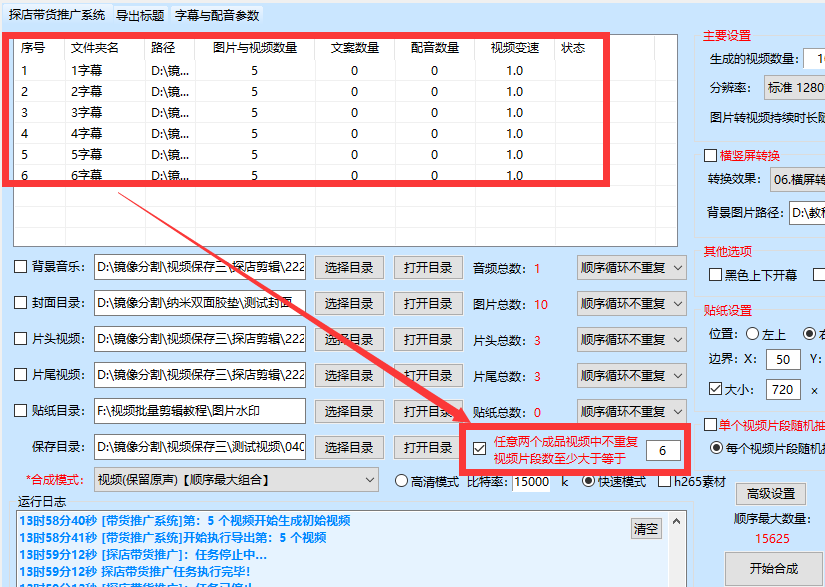825x587 pixels.
Task: Click 选择目录 for 片尾视频
Action: (x=349, y=376)
